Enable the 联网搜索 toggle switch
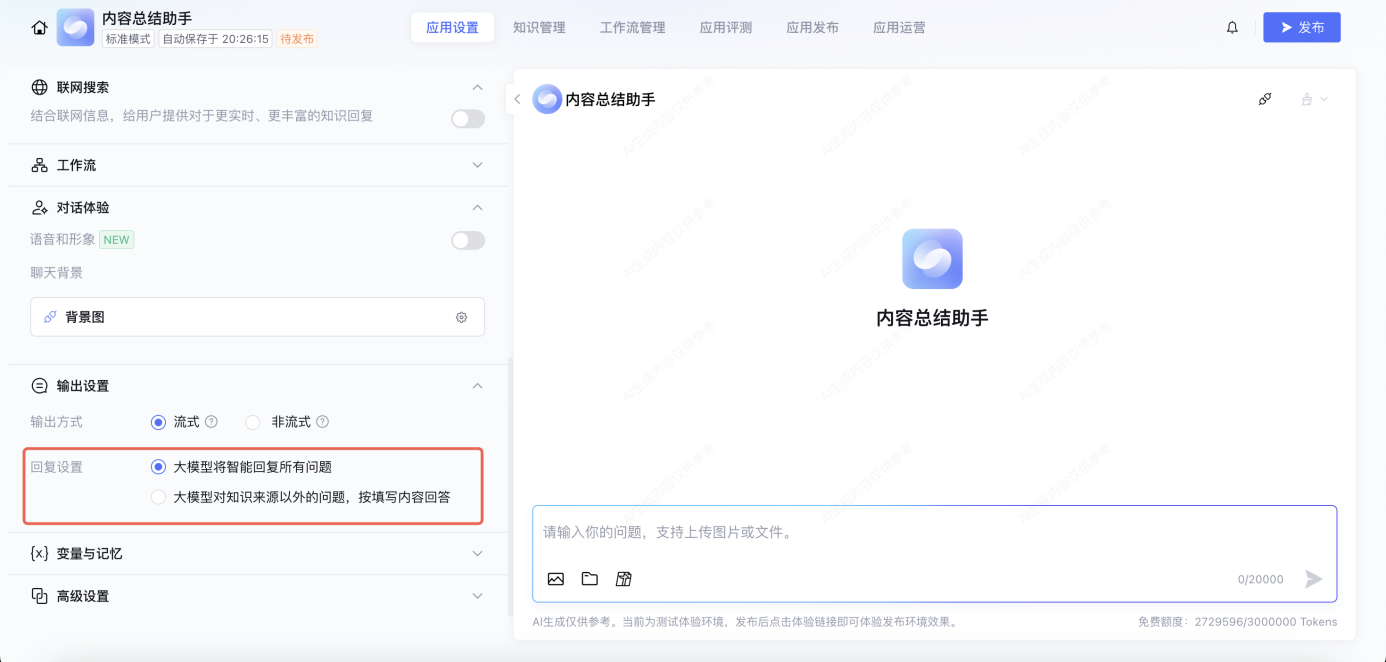The width and height of the screenshot is (1386, 662). (467, 119)
